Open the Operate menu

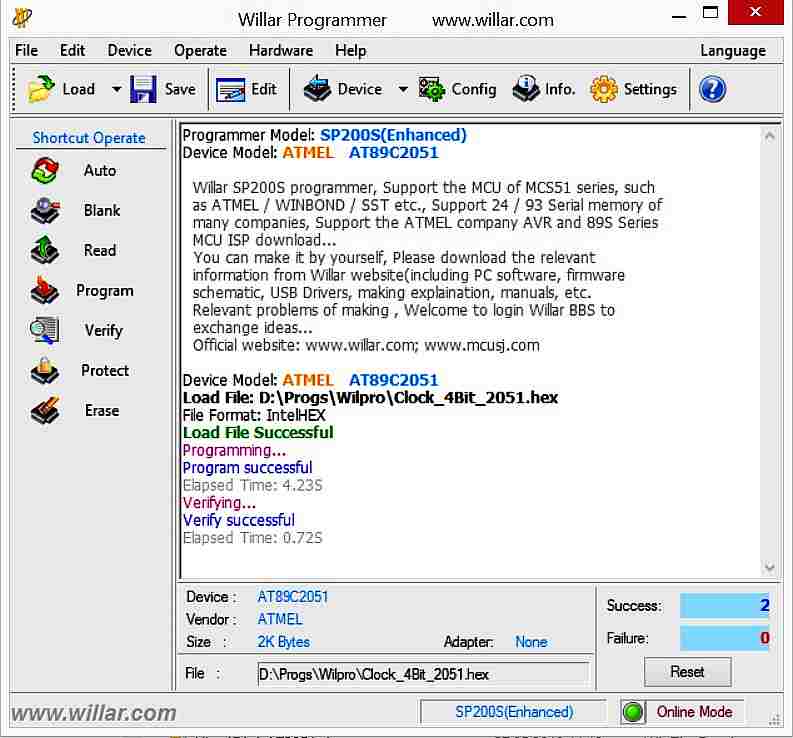200,51
